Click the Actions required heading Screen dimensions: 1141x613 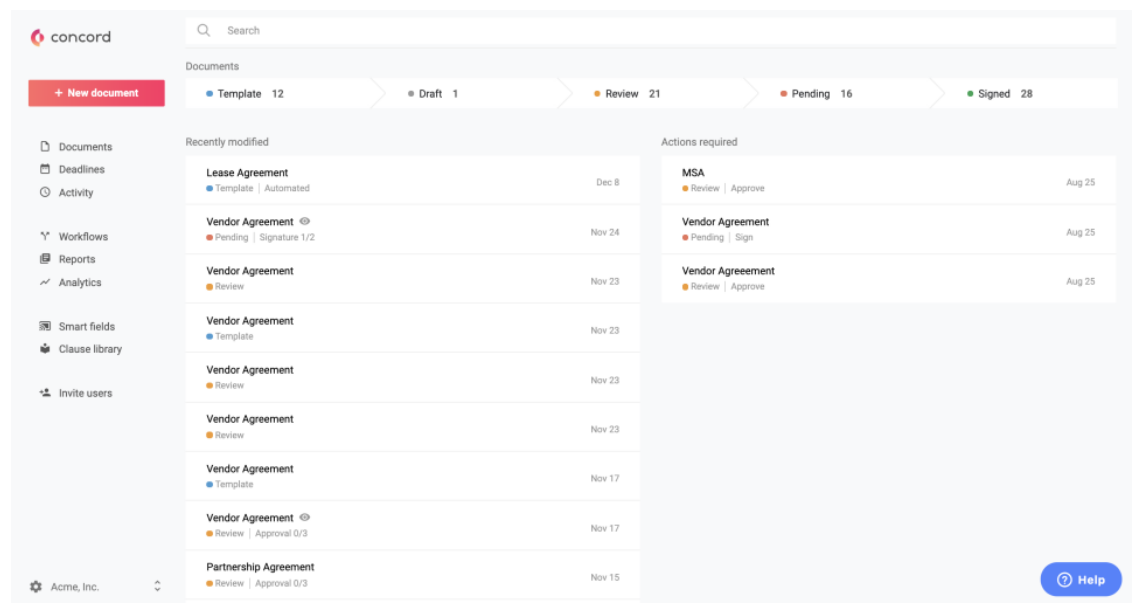(699, 142)
